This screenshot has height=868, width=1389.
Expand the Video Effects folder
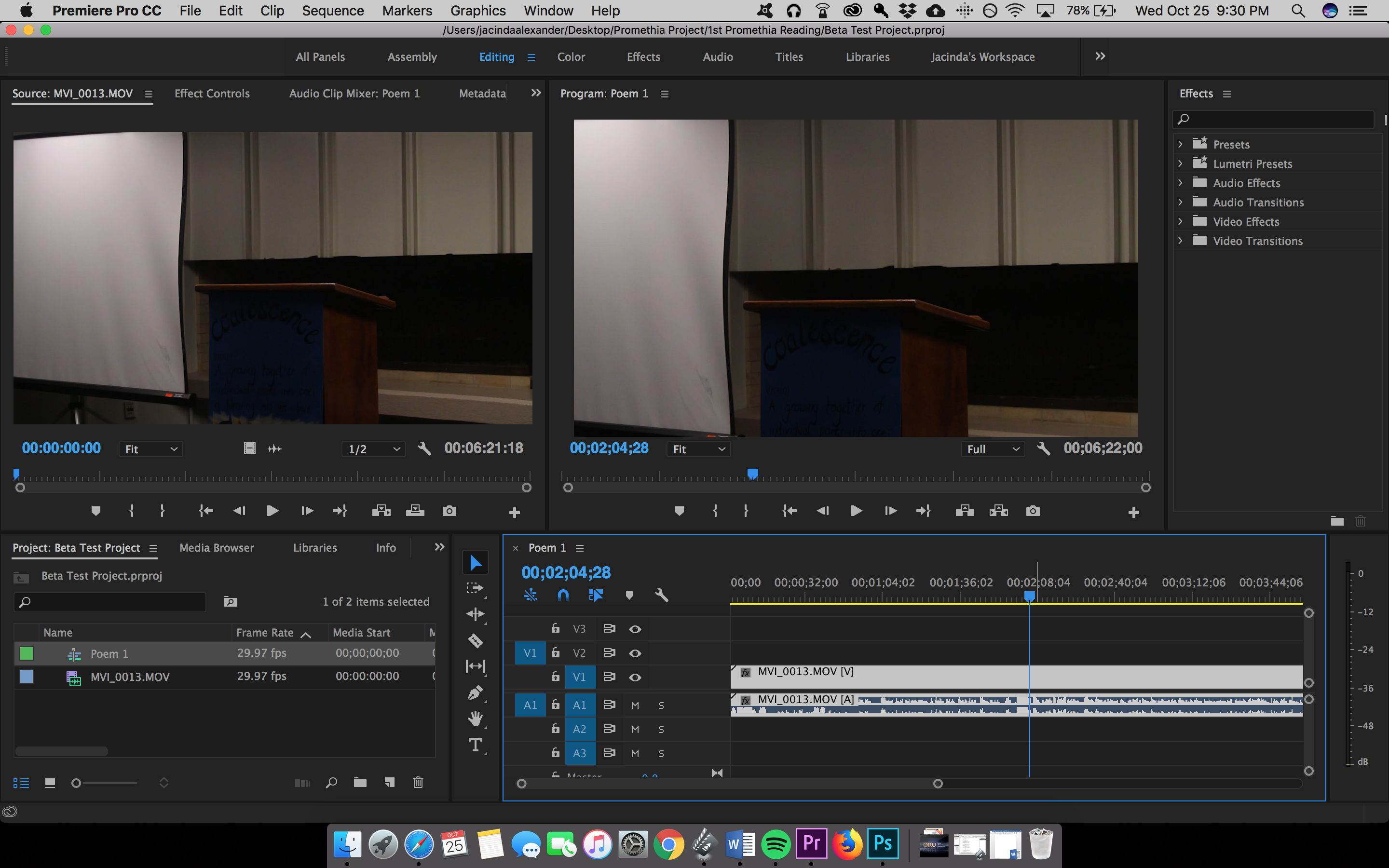[x=1180, y=222]
